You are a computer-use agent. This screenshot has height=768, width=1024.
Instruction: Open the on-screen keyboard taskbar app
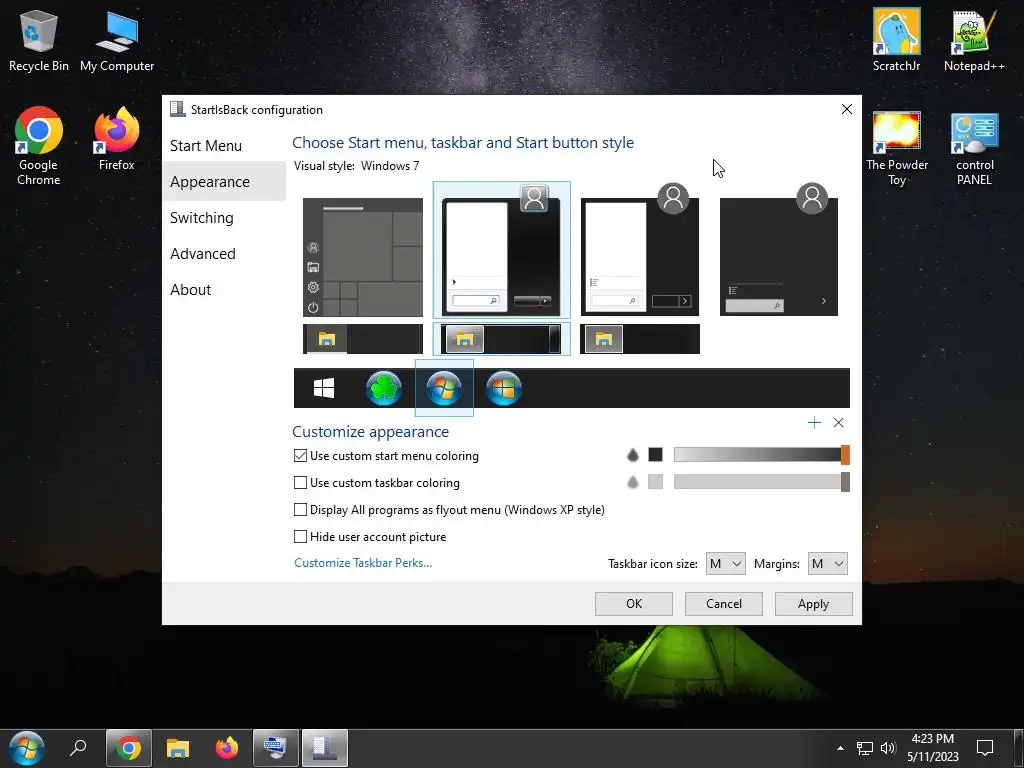pos(276,748)
